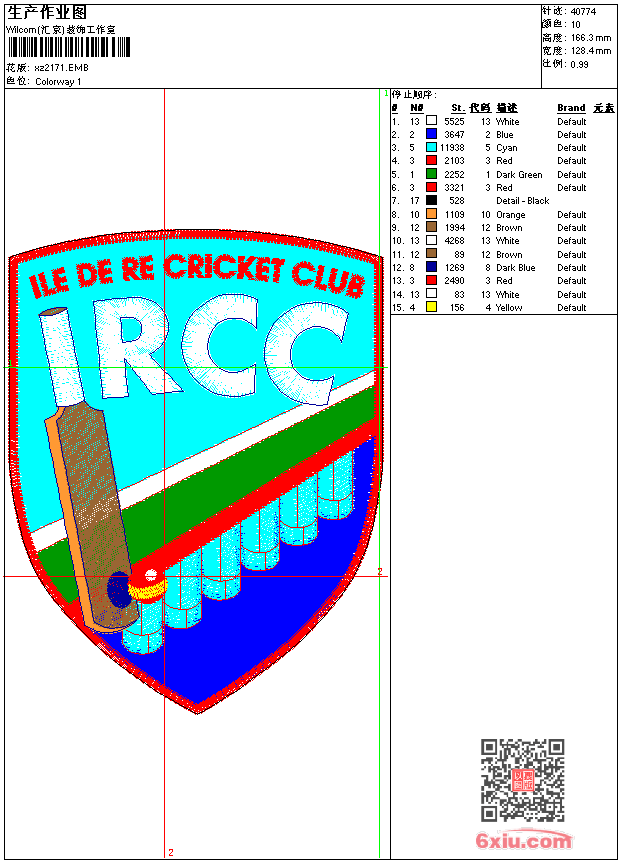Select the height value '166.3 mm'
The width and height of the screenshot is (620, 860).
(591, 38)
